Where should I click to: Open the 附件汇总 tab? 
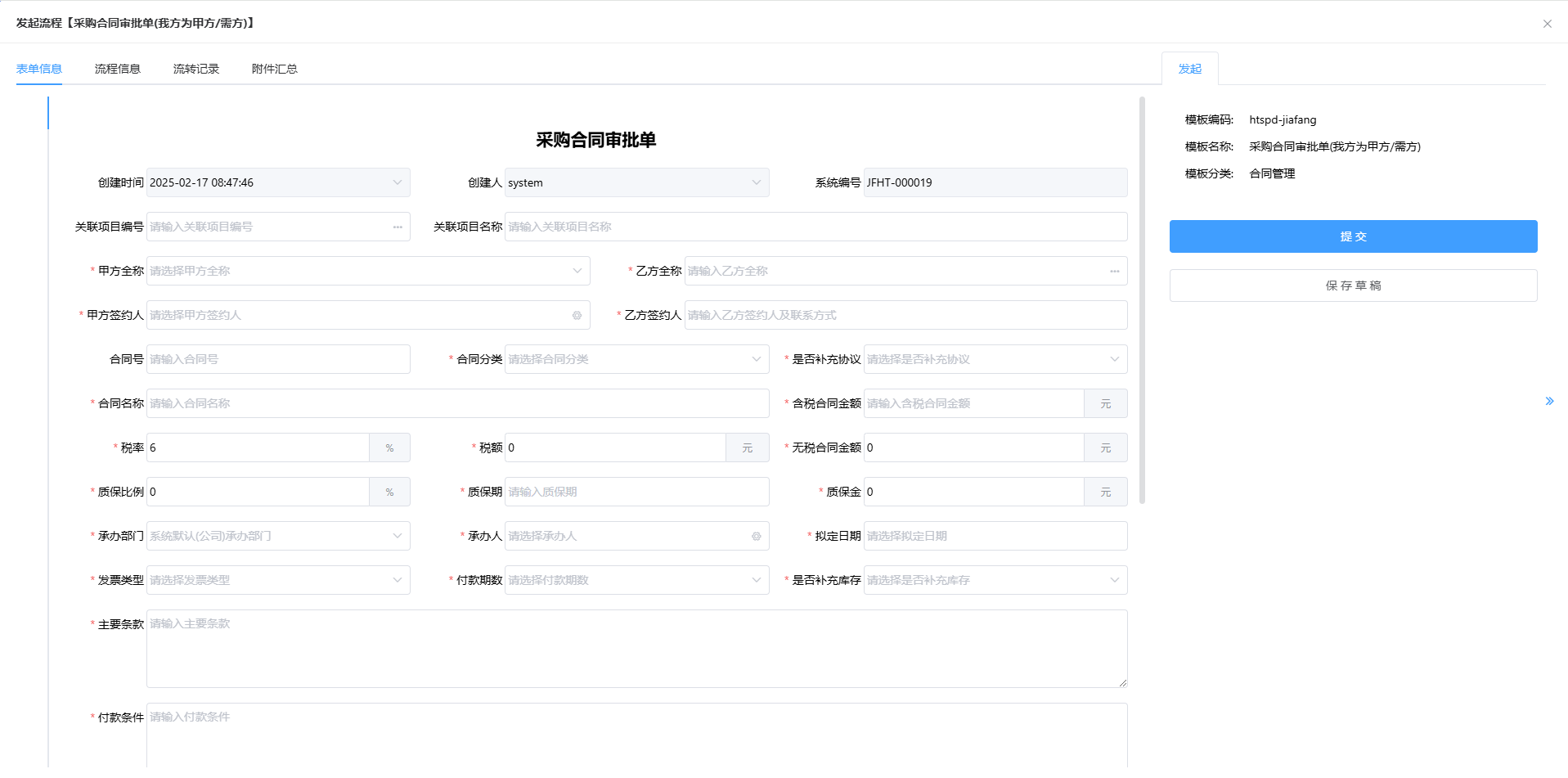coord(275,69)
